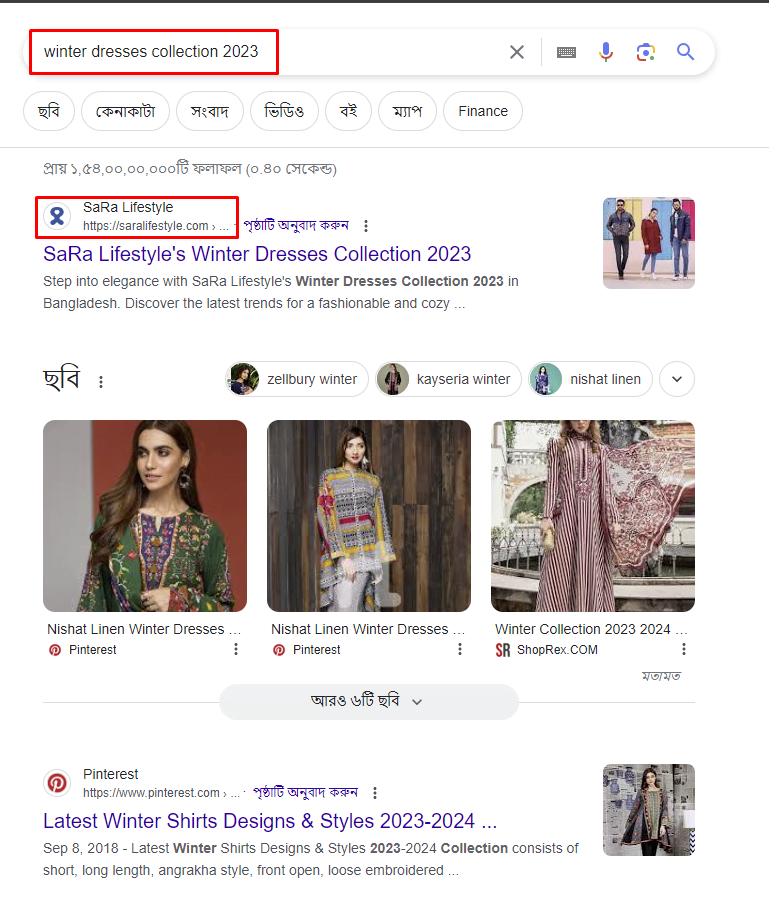Open more options beside ছবি heading
The height and width of the screenshot is (915, 769).
[x=101, y=382]
